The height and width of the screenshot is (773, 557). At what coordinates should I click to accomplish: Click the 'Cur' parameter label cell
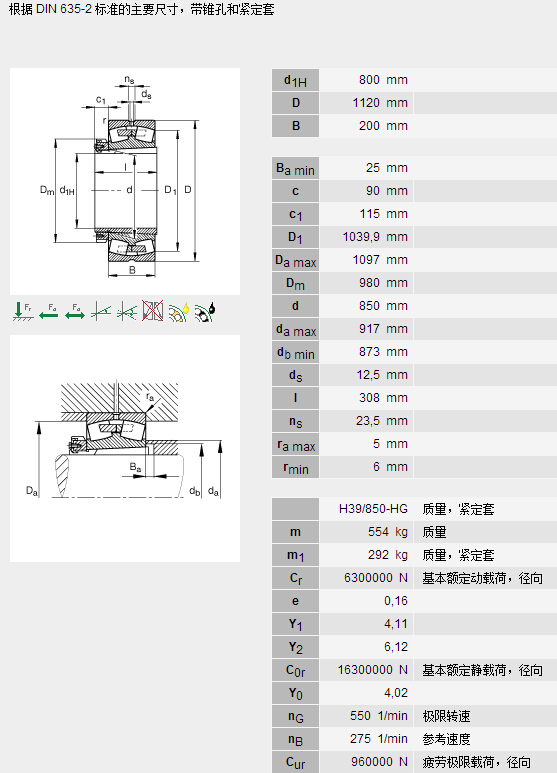click(x=295, y=762)
